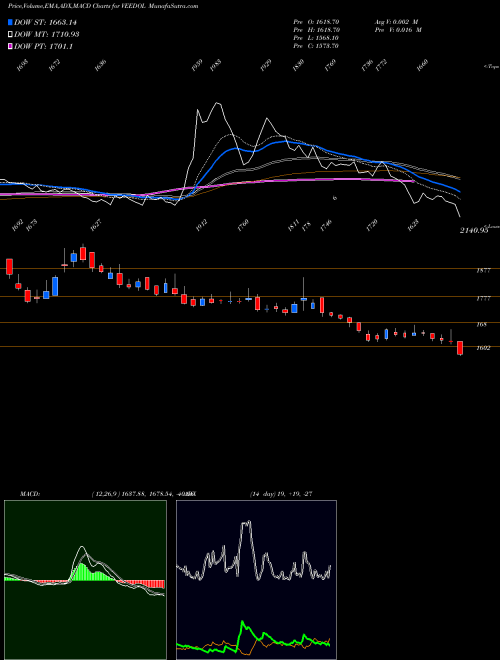Click the 'Pre V: 0.016 M' volume text

coord(398,30)
